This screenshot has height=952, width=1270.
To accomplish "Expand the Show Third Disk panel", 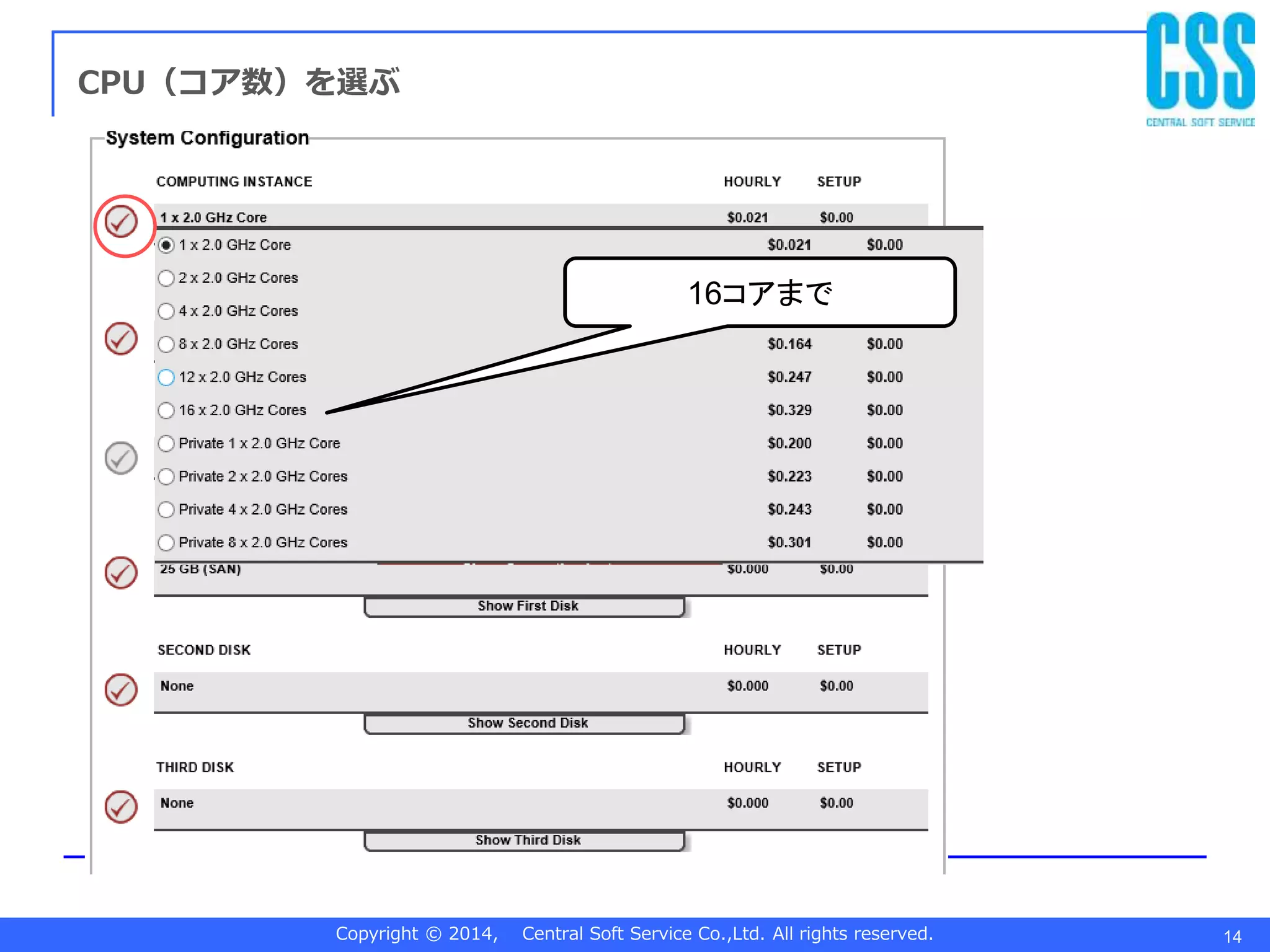I will click(525, 840).
